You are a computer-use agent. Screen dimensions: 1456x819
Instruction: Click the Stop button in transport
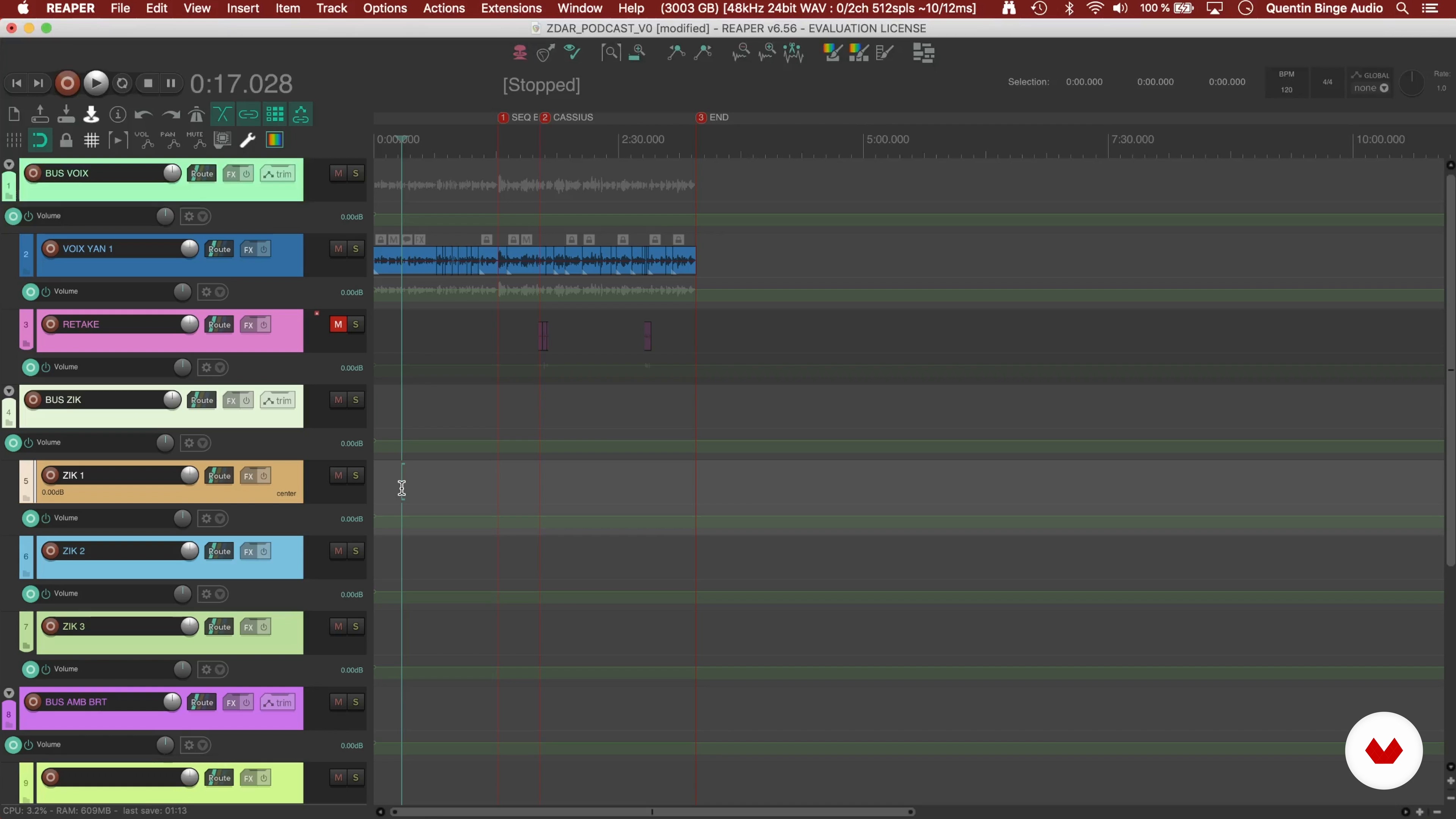coord(148,84)
